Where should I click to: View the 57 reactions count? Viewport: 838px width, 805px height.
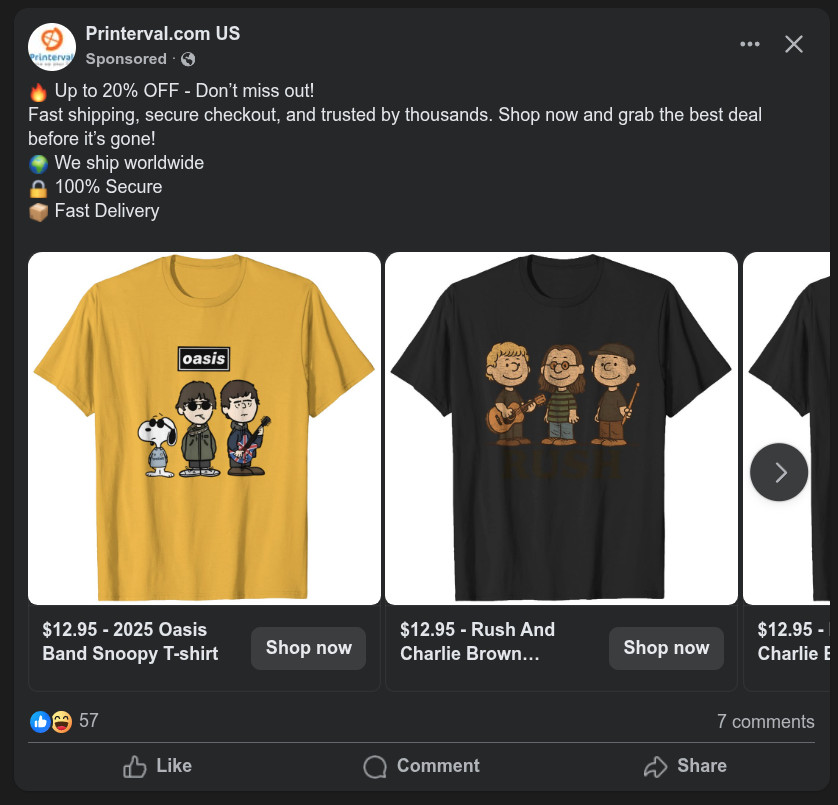click(x=89, y=721)
